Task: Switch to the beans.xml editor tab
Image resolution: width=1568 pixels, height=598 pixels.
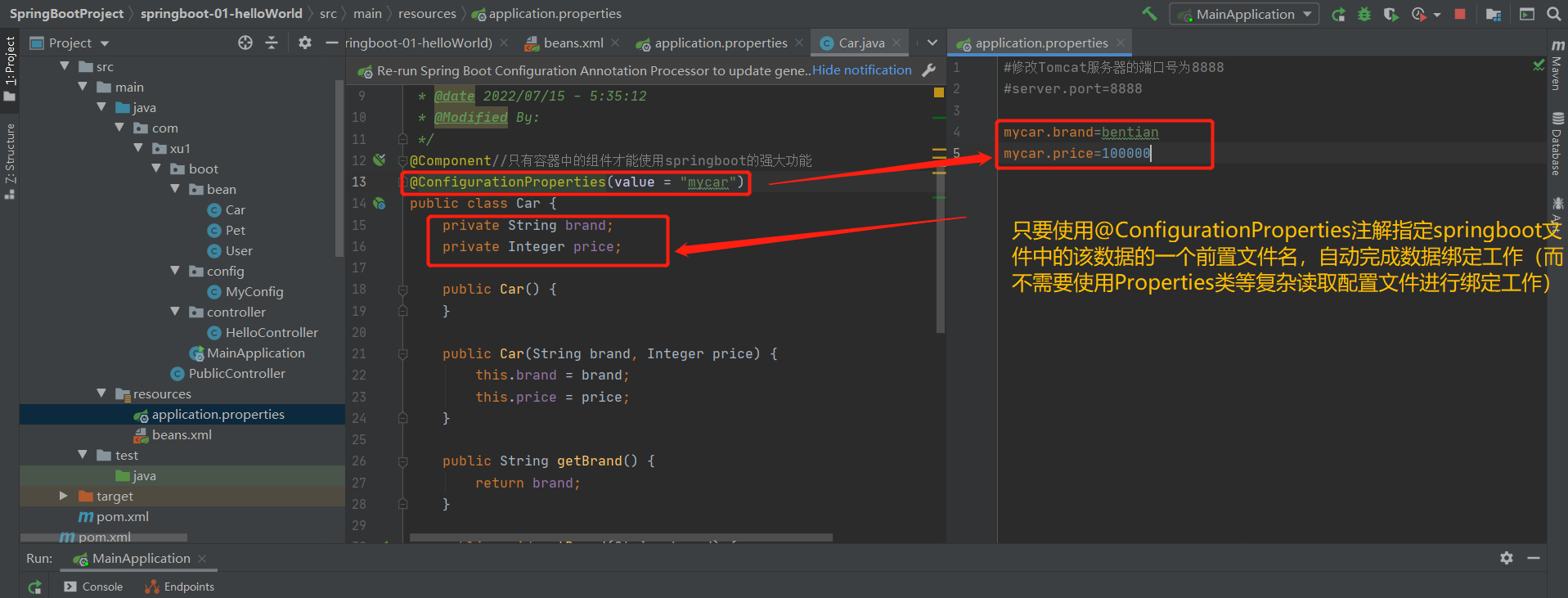Action: tap(573, 43)
